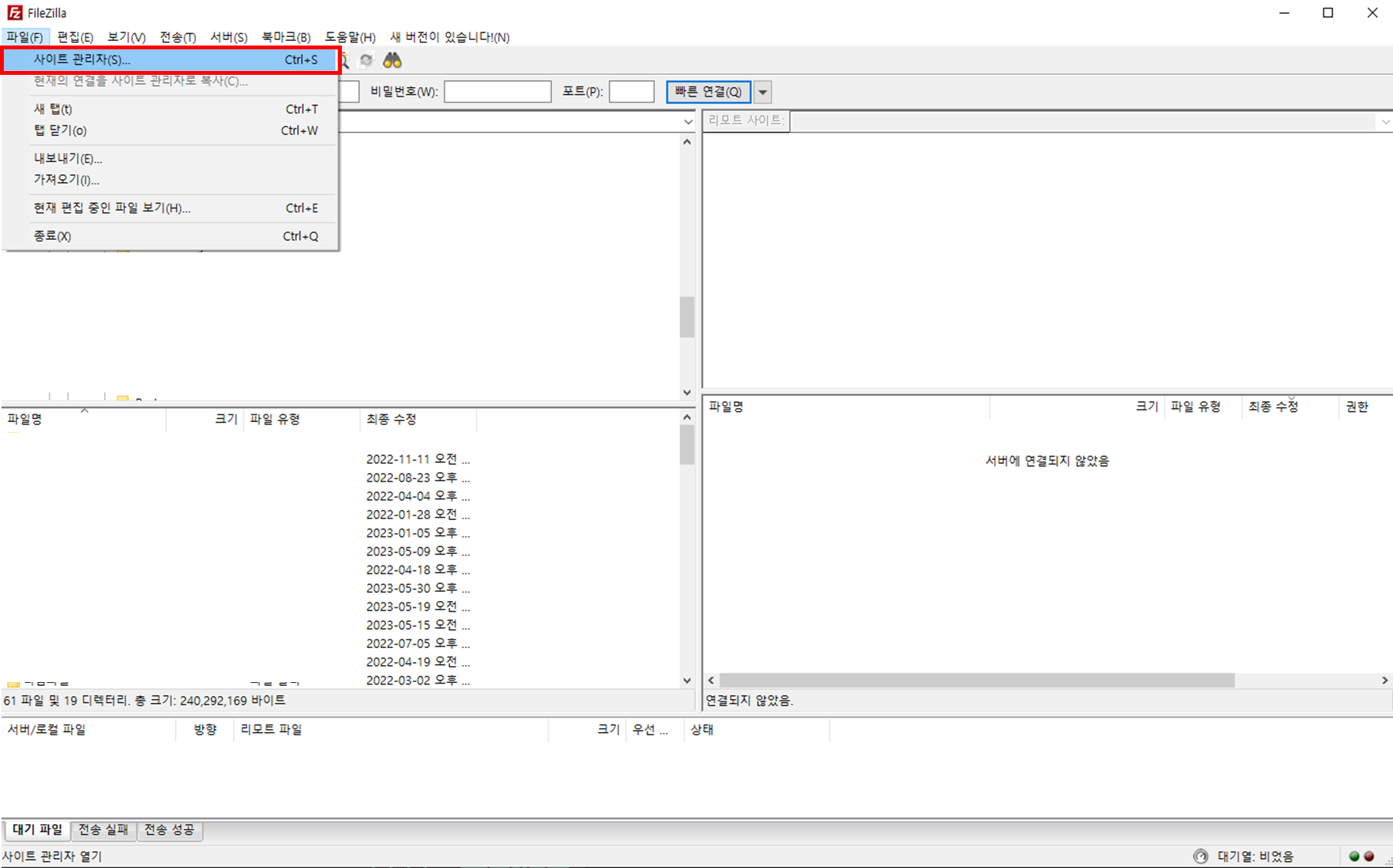Click the binoculars file search icon
The image size is (1393, 868).
tap(392, 60)
